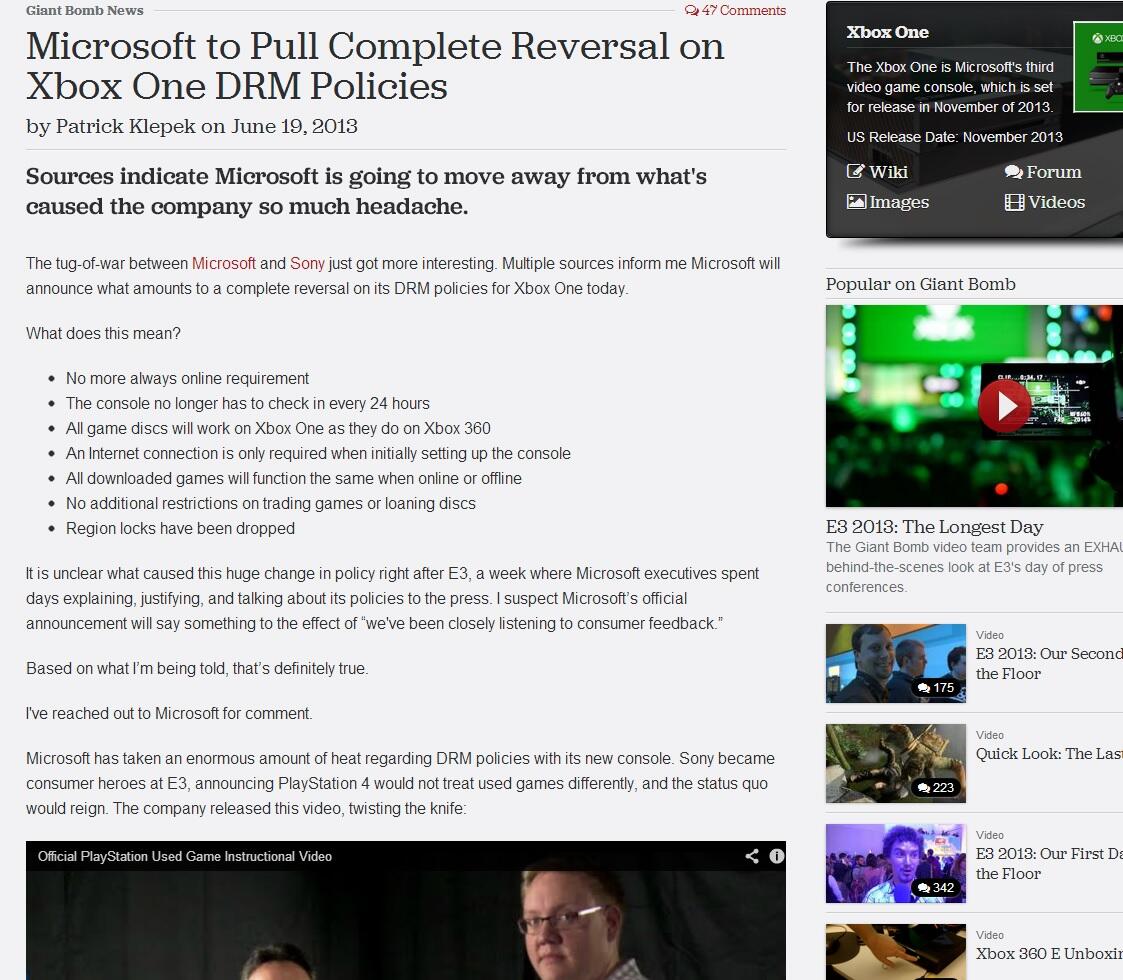Click the Sony link in the article
This screenshot has height=980, width=1123.
pyautogui.click(x=307, y=264)
